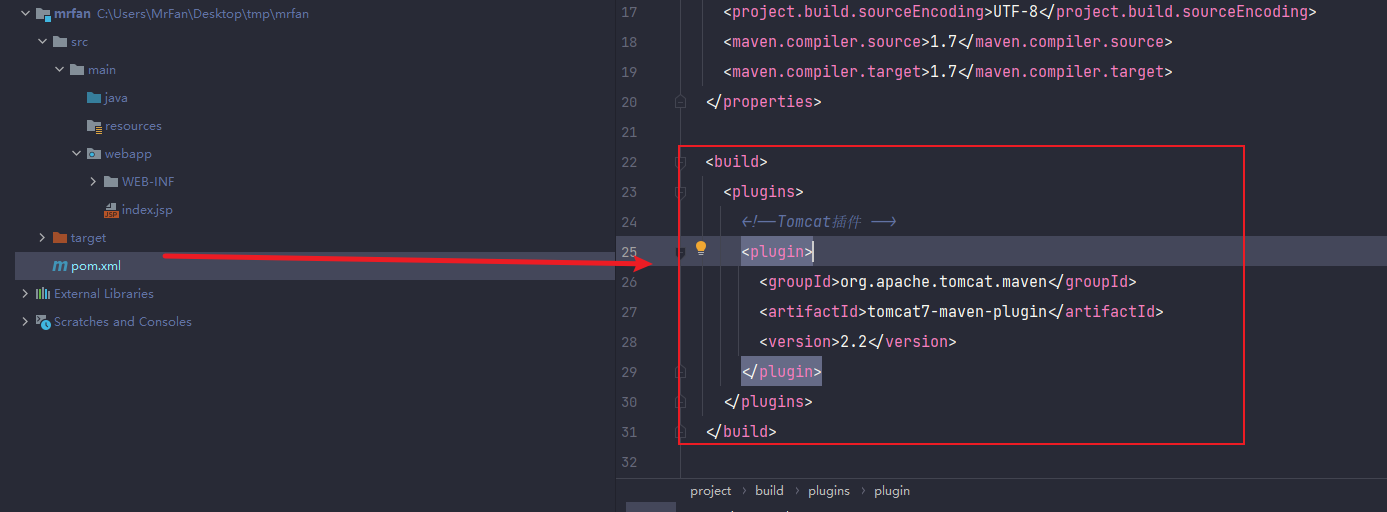Click 'plugins' in the breadcrumb bar
The width and height of the screenshot is (1387, 512).
829,491
